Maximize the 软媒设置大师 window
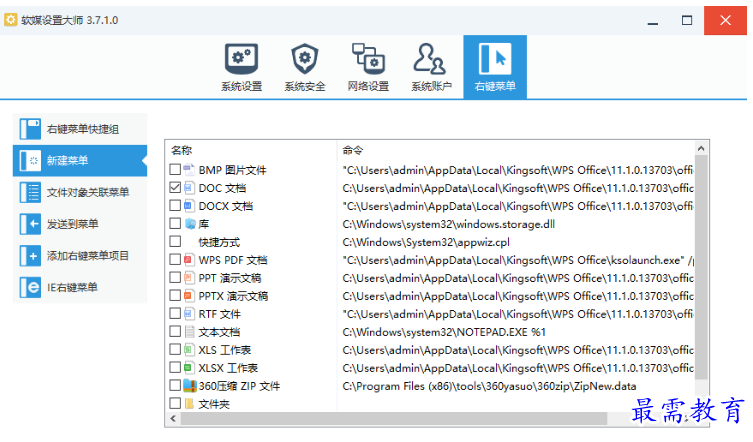Viewport: 753px width, 442px height. [x=687, y=21]
